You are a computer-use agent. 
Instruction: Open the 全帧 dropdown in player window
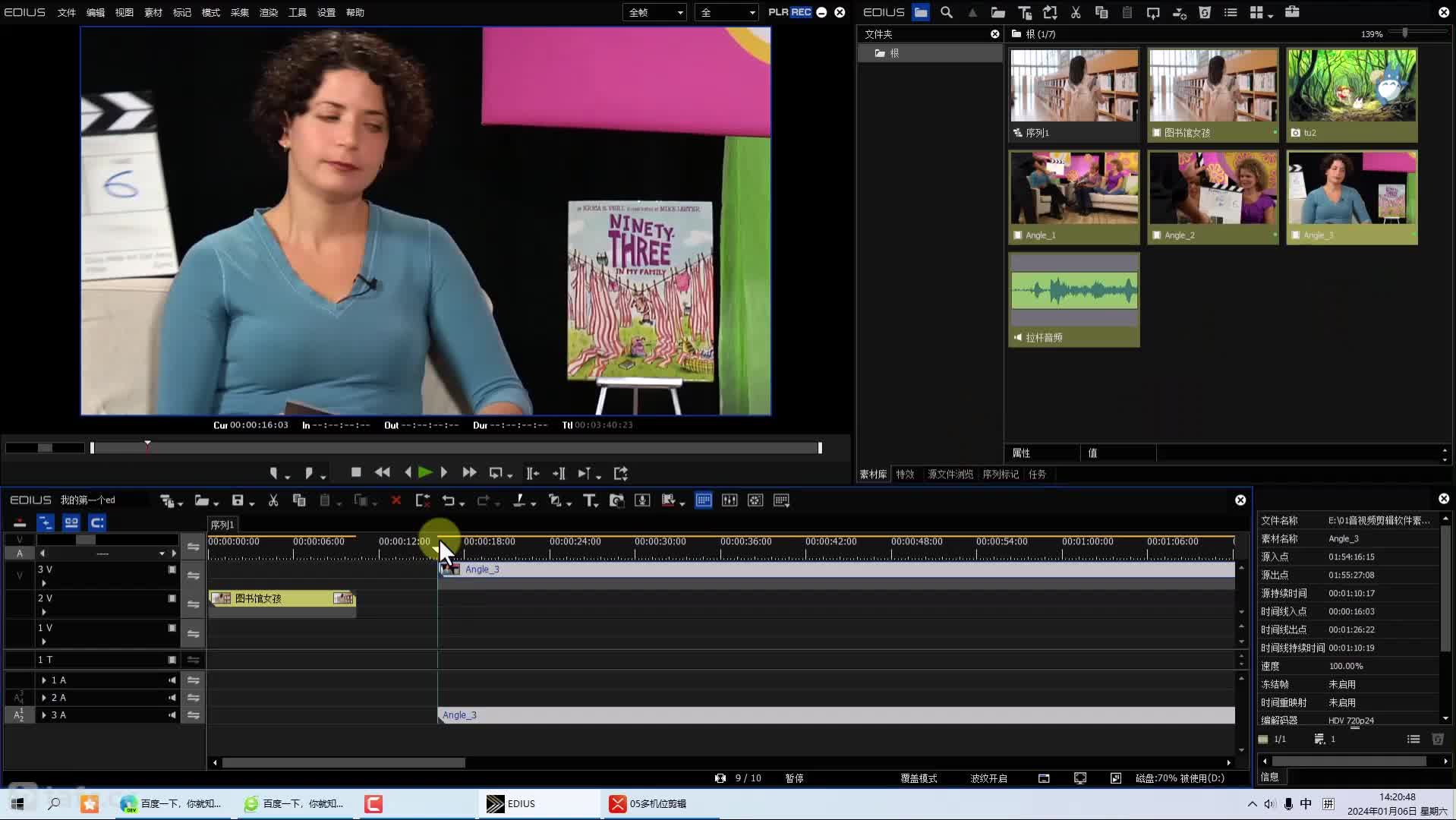(x=654, y=12)
